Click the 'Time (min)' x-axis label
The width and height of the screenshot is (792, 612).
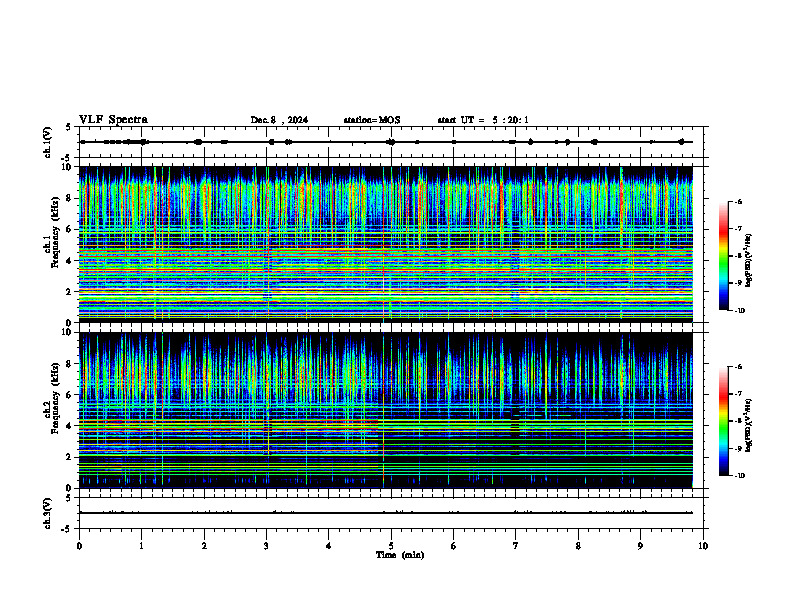400,555
